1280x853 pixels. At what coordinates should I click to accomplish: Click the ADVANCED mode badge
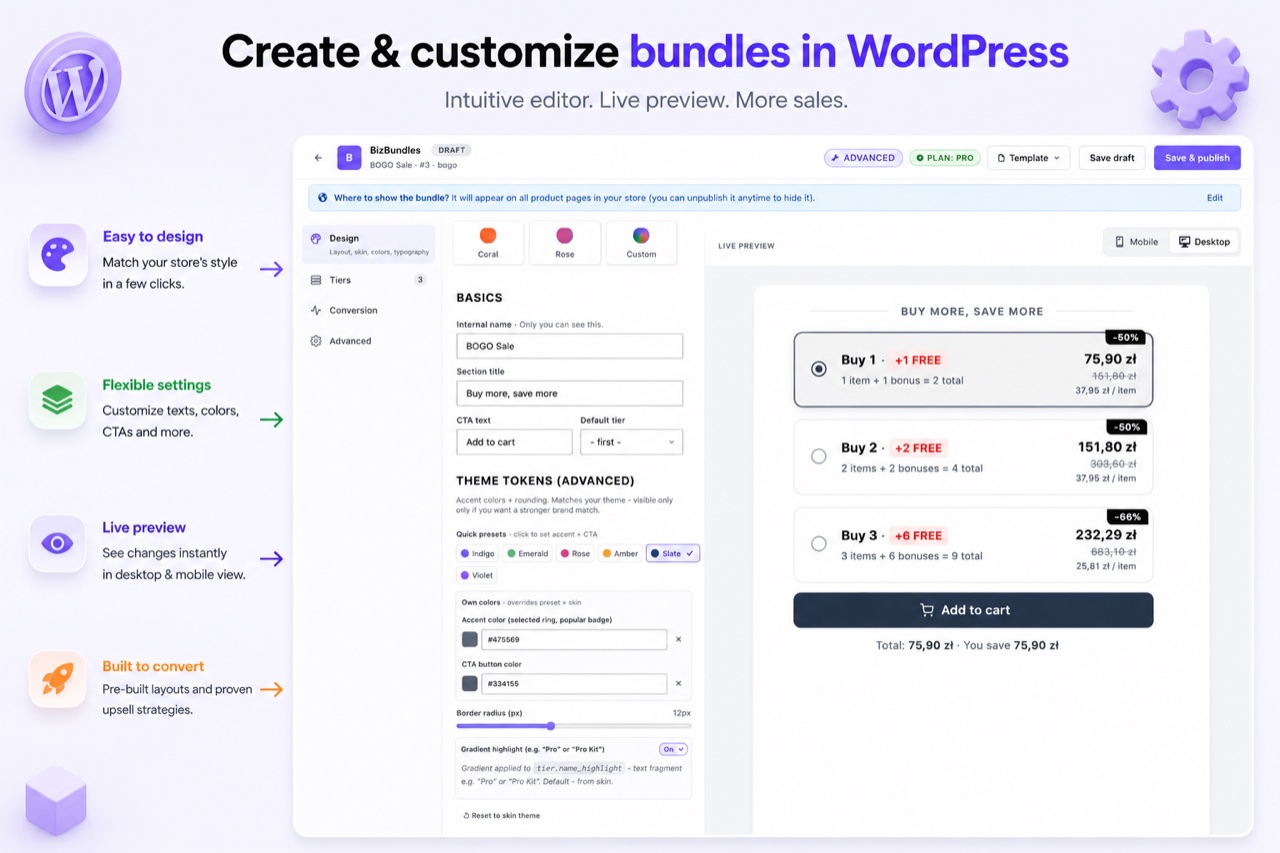[x=864, y=158]
